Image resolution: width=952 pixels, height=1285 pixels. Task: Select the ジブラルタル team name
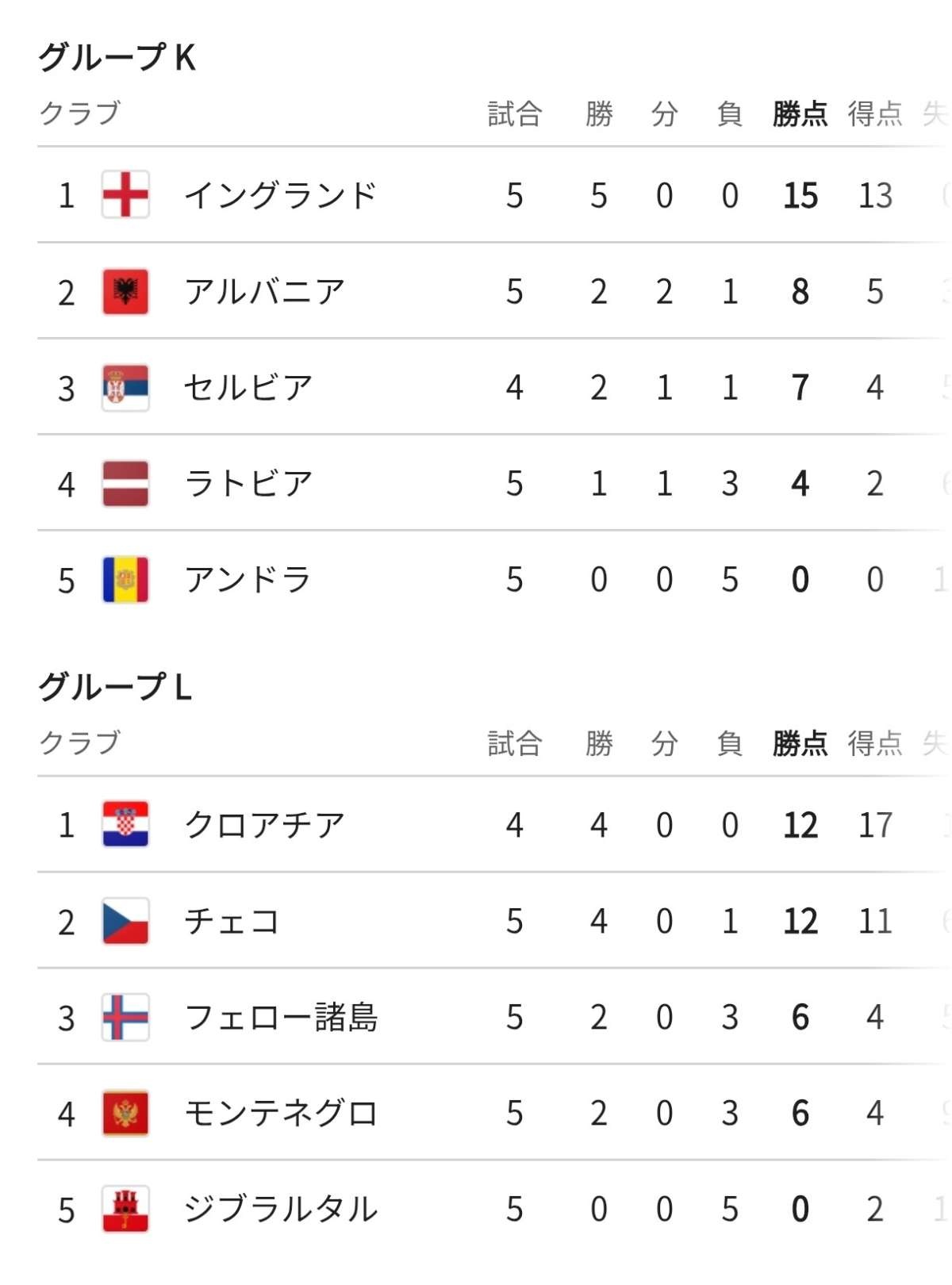tap(280, 1209)
